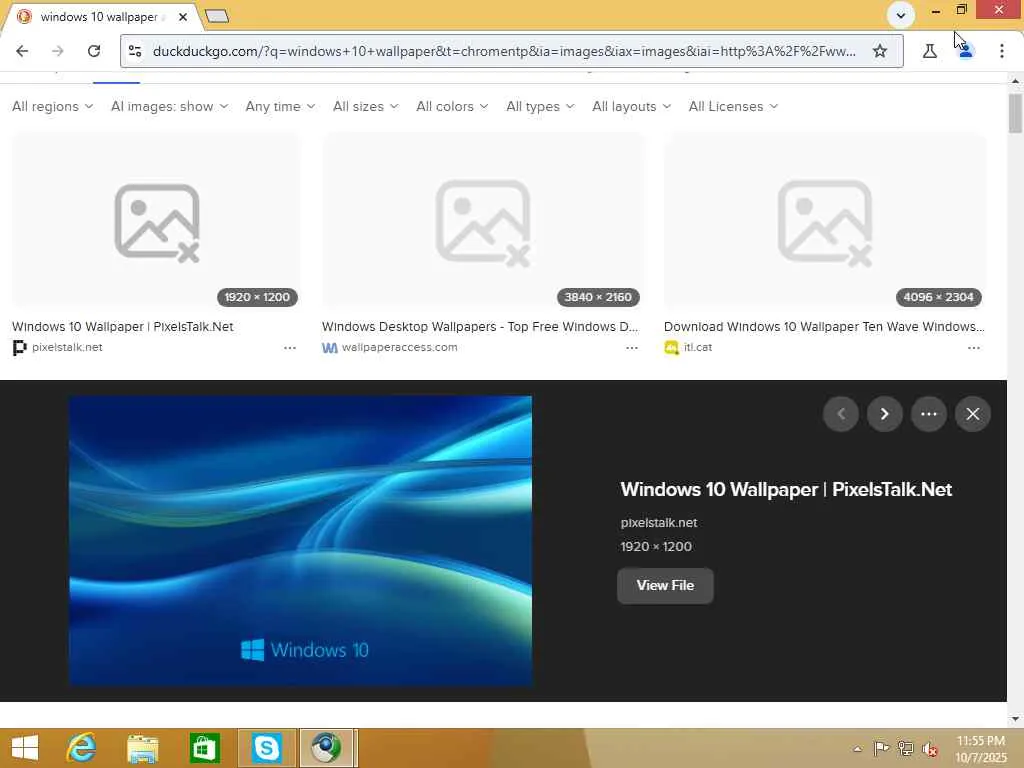Click result title Windows 10 Wallpaper | PixelsTalk.Net
The width and height of the screenshot is (1024, 768).
(122, 327)
